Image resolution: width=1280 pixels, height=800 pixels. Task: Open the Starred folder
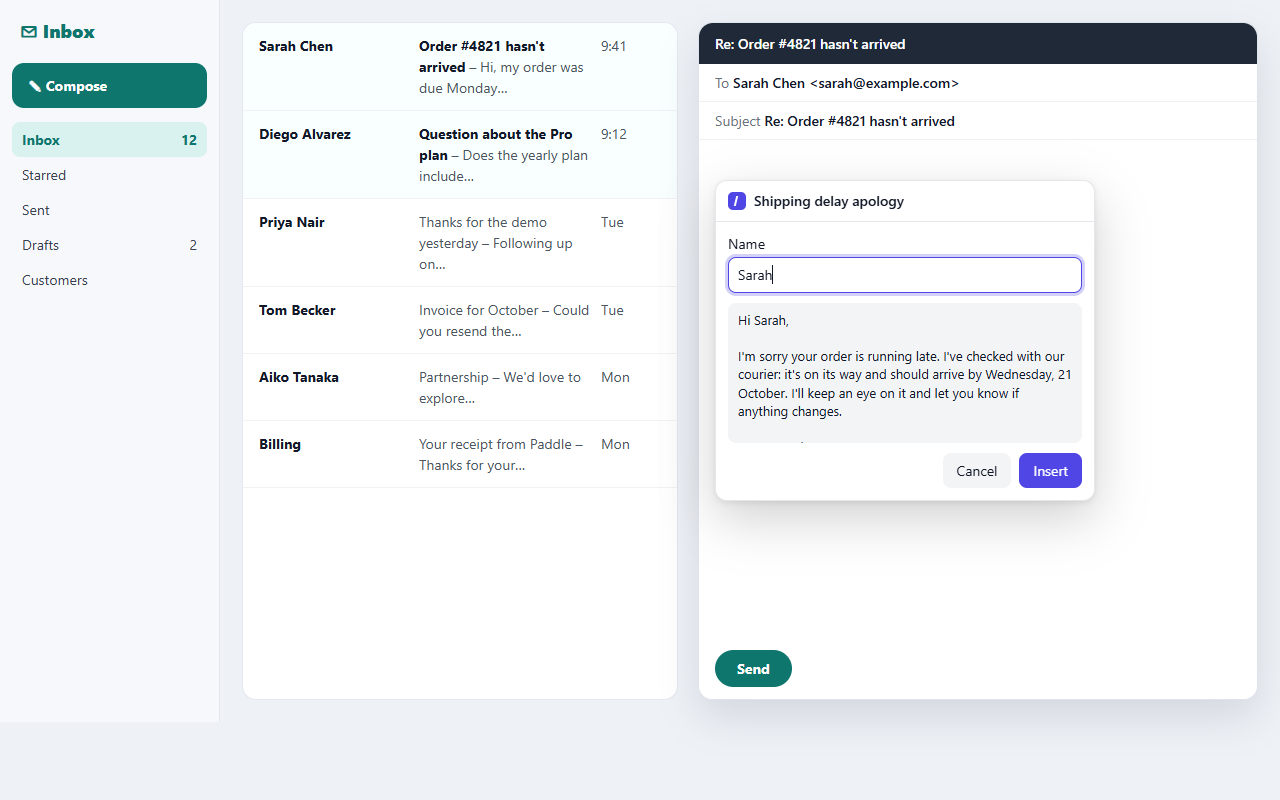[x=109, y=175]
